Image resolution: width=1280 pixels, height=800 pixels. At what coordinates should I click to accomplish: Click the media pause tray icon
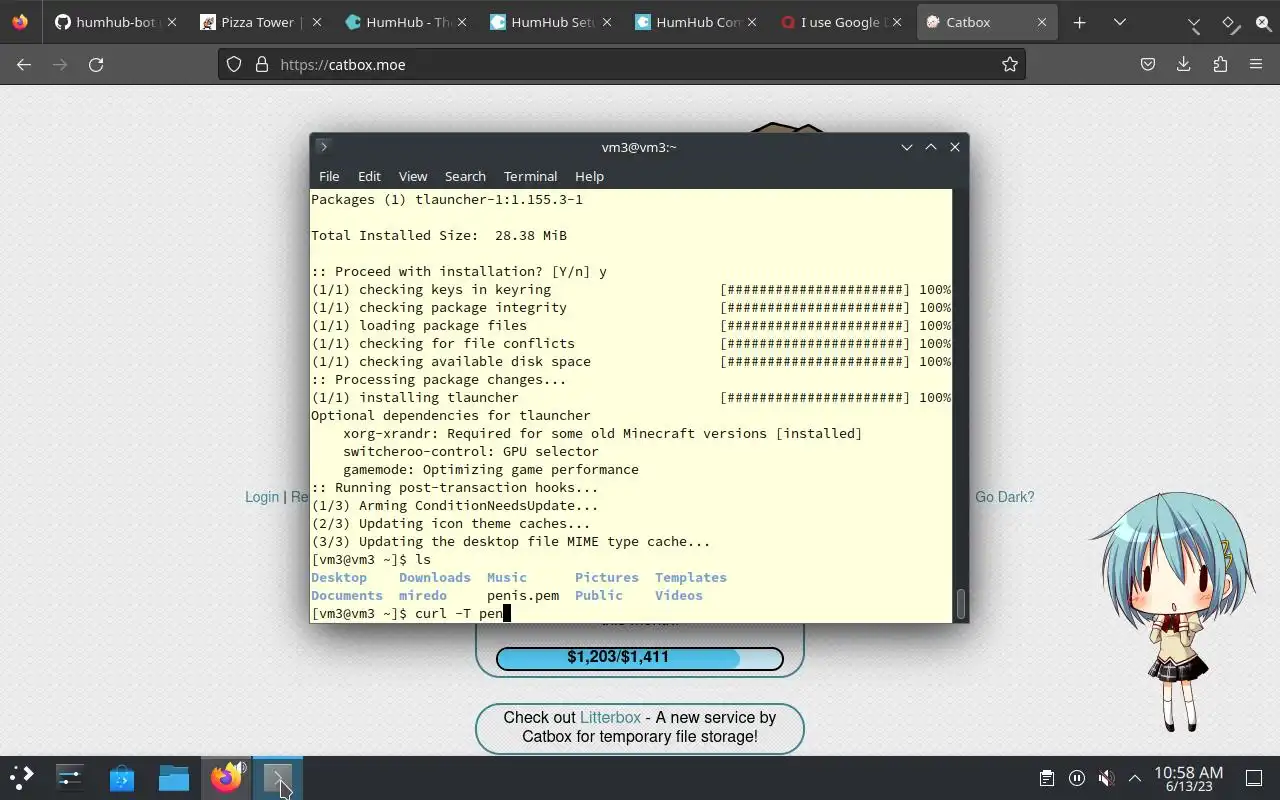pyautogui.click(x=1077, y=778)
